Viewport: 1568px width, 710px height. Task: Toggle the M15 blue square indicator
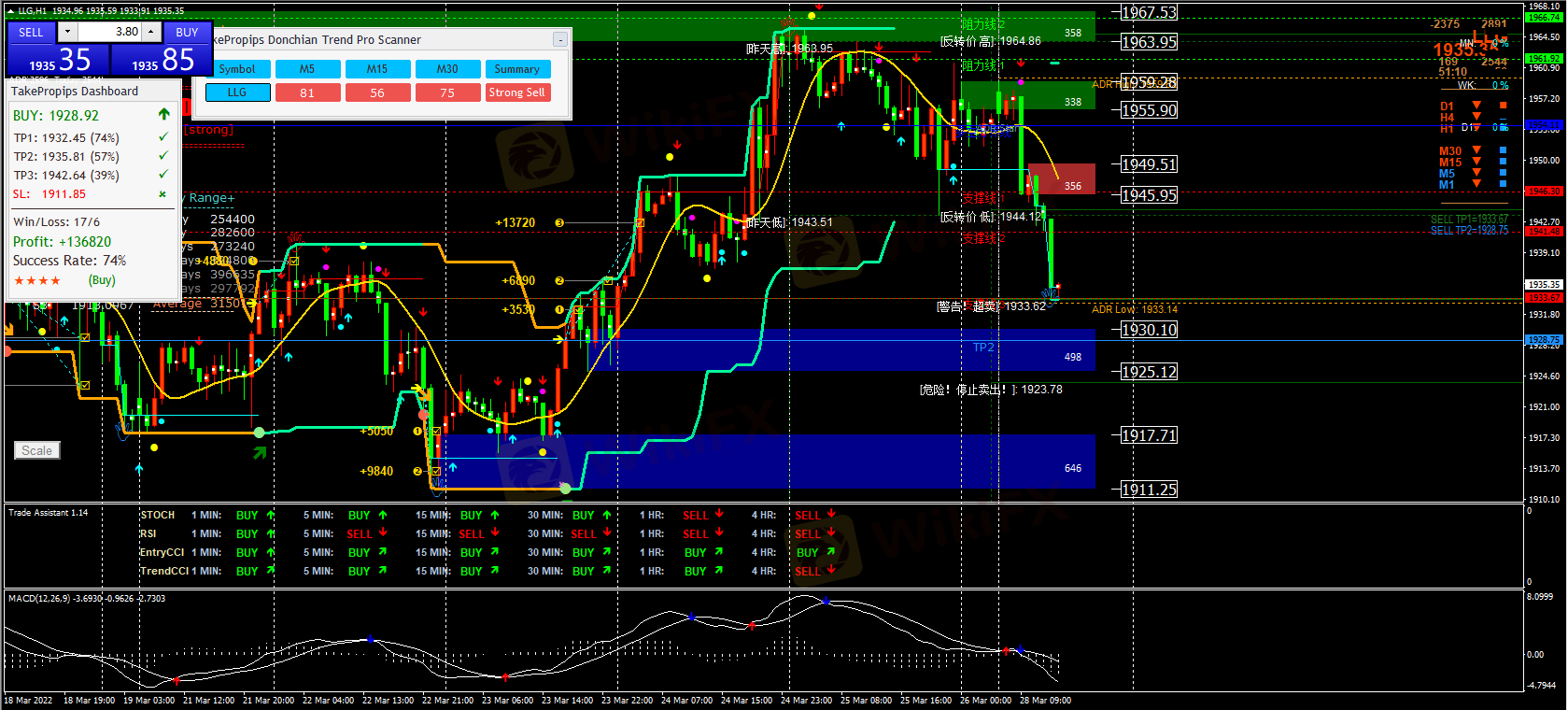point(1503,162)
